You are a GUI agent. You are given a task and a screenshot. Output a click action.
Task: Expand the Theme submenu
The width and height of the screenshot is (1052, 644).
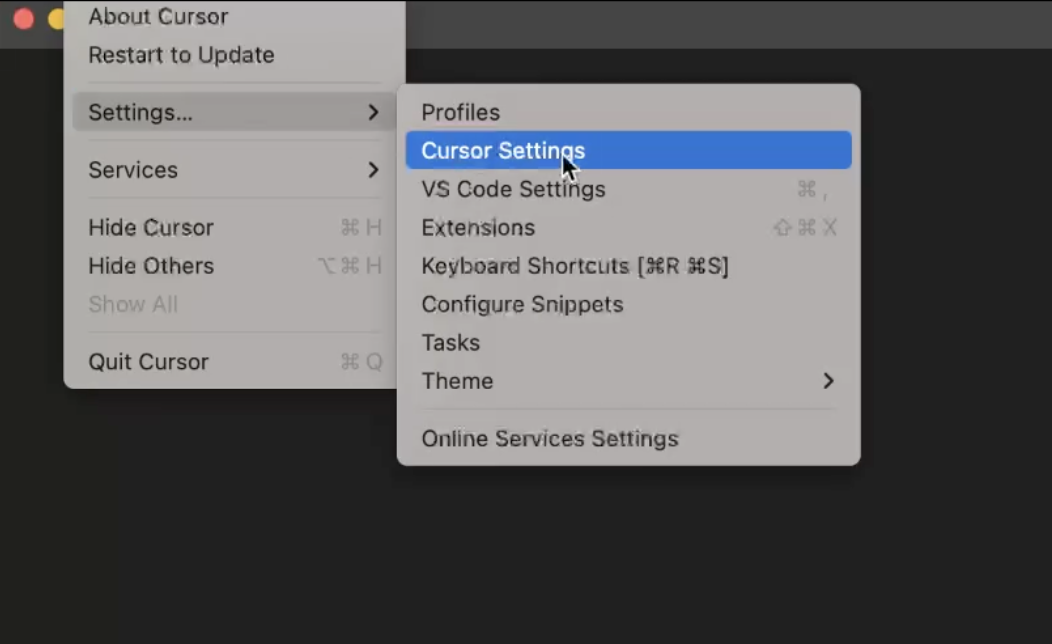(457, 381)
